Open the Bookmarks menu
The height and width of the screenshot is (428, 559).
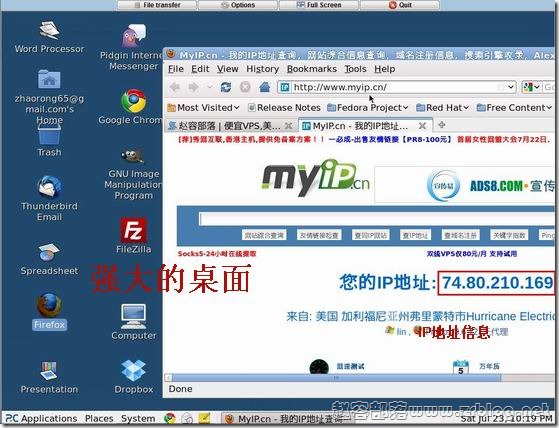[312, 69]
